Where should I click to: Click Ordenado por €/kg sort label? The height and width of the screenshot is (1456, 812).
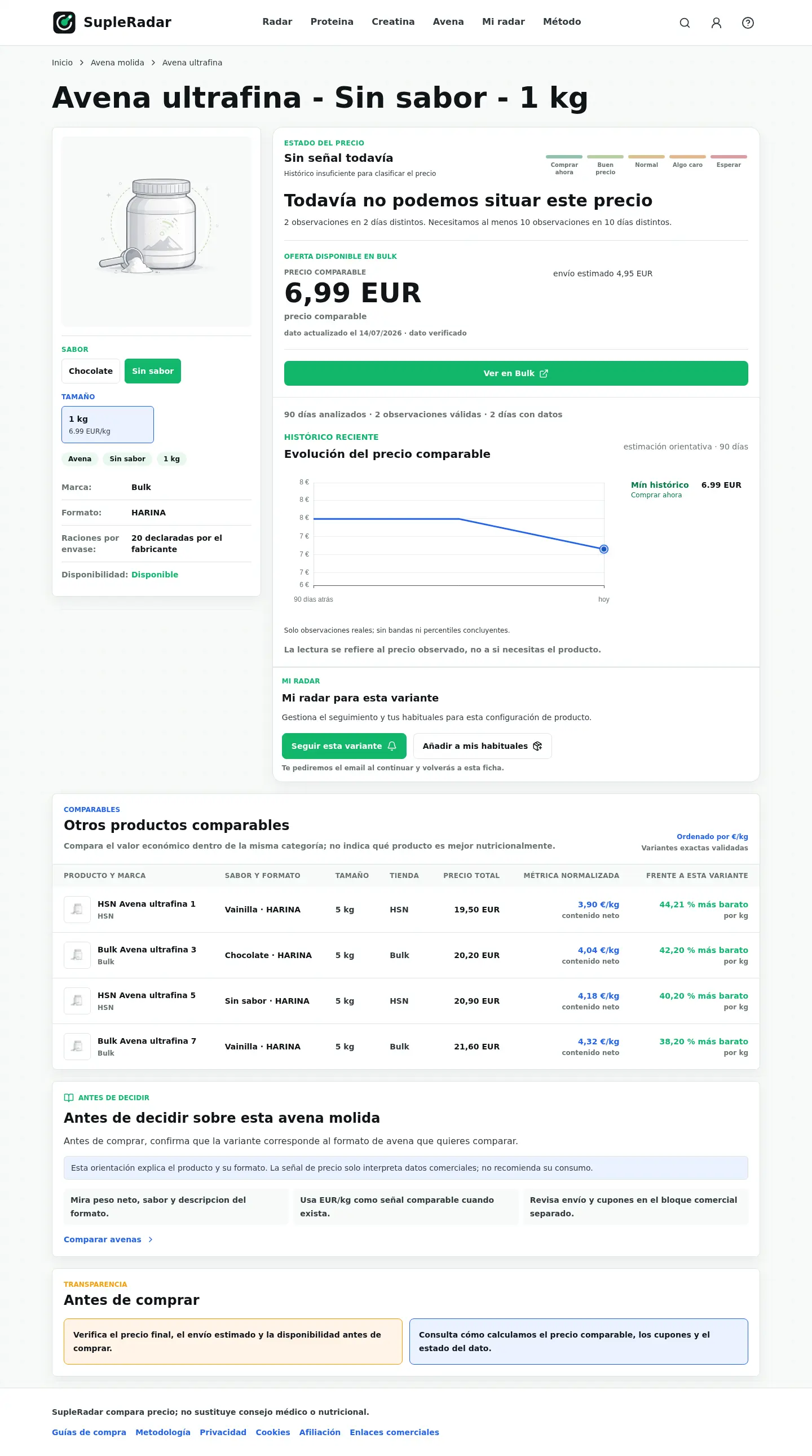(712, 836)
